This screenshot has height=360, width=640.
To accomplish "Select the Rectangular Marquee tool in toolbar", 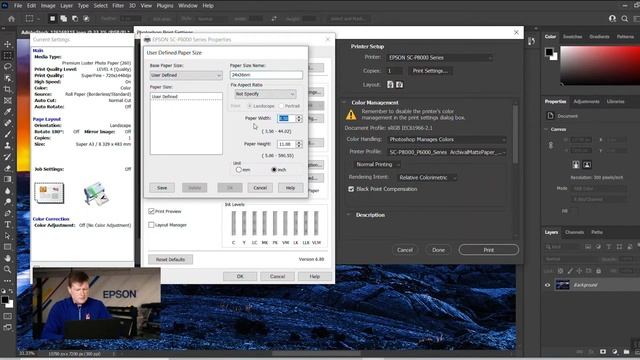I will (7, 55).
